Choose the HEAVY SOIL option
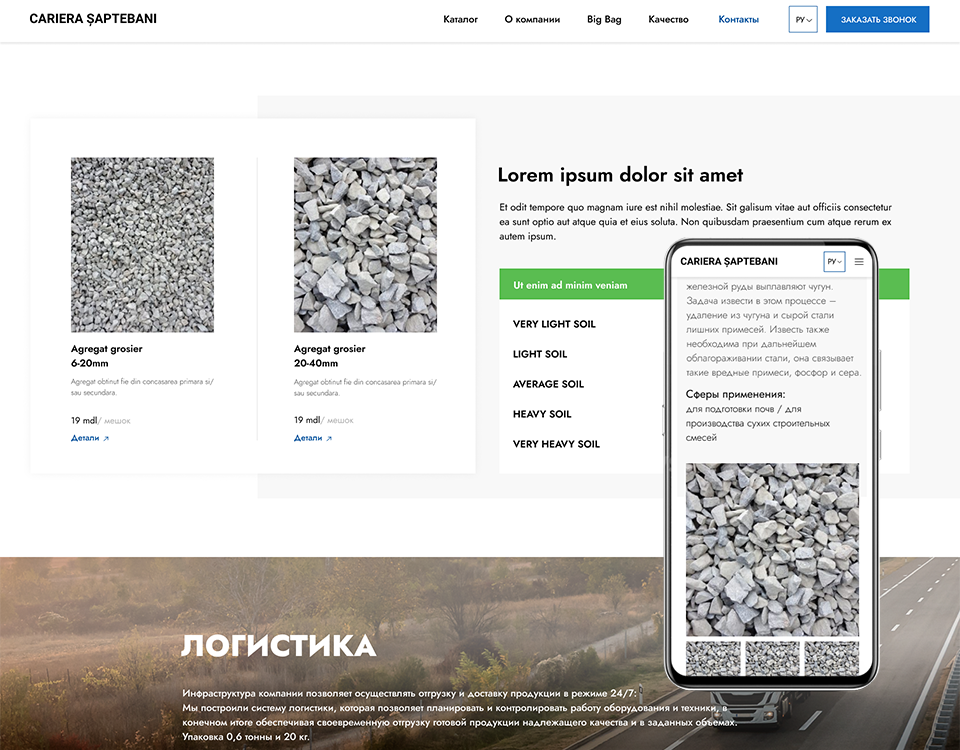 coord(542,414)
